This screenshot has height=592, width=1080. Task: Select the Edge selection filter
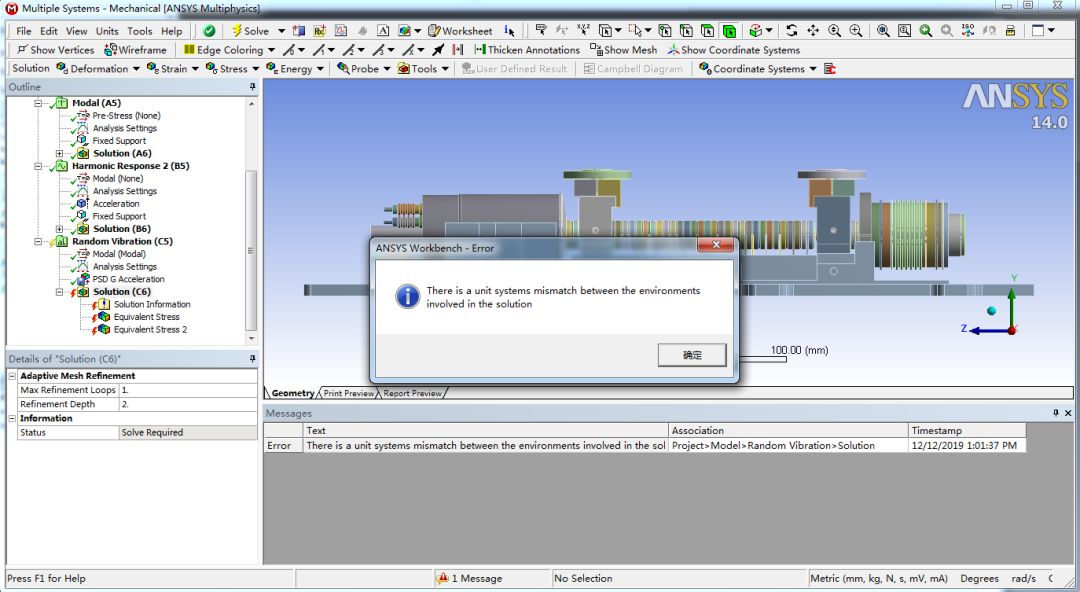[686, 31]
